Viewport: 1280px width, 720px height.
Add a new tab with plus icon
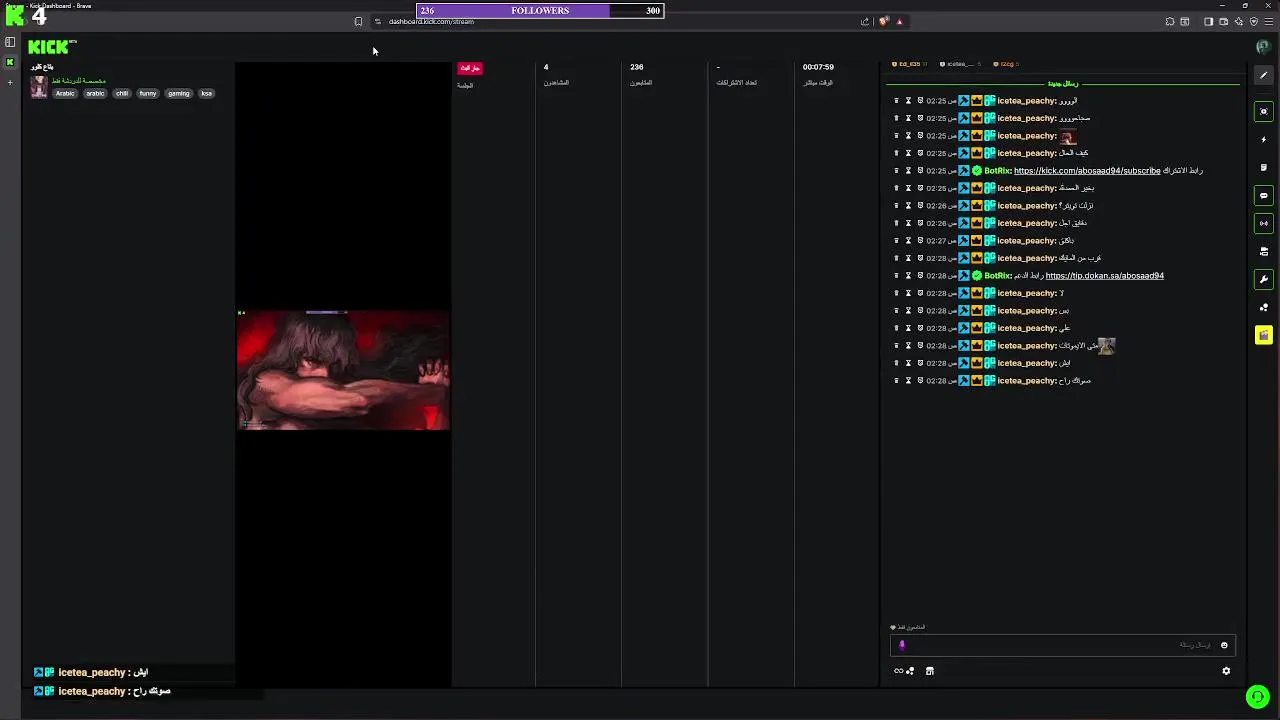[10, 82]
